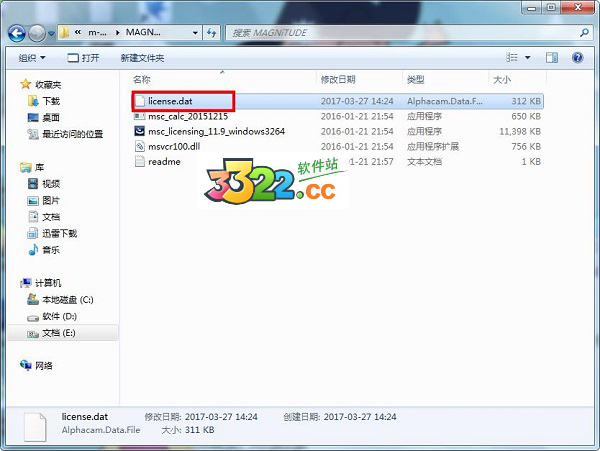The height and width of the screenshot is (451, 600).
Task: Show hidden breadcrumb path chevrons
Action: (x=78, y=33)
